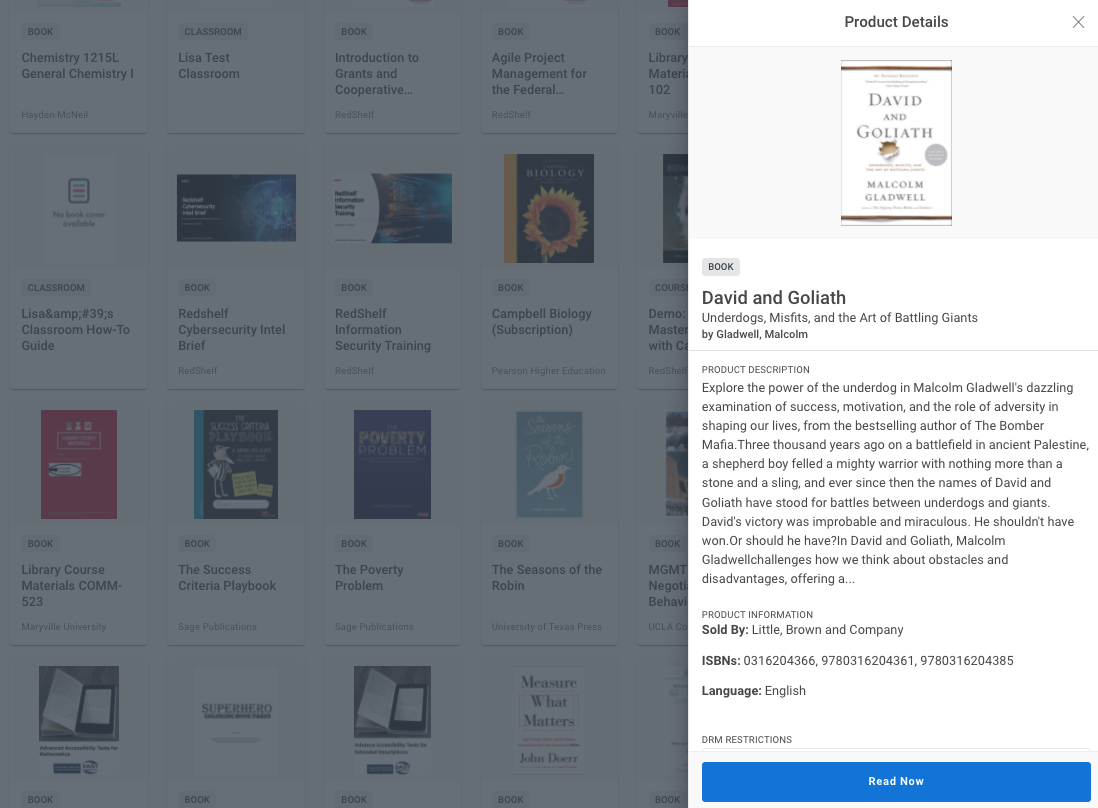Click the BOOK tag on The Poverty Problem
Viewport: 1098px width, 808px height.
(354, 544)
